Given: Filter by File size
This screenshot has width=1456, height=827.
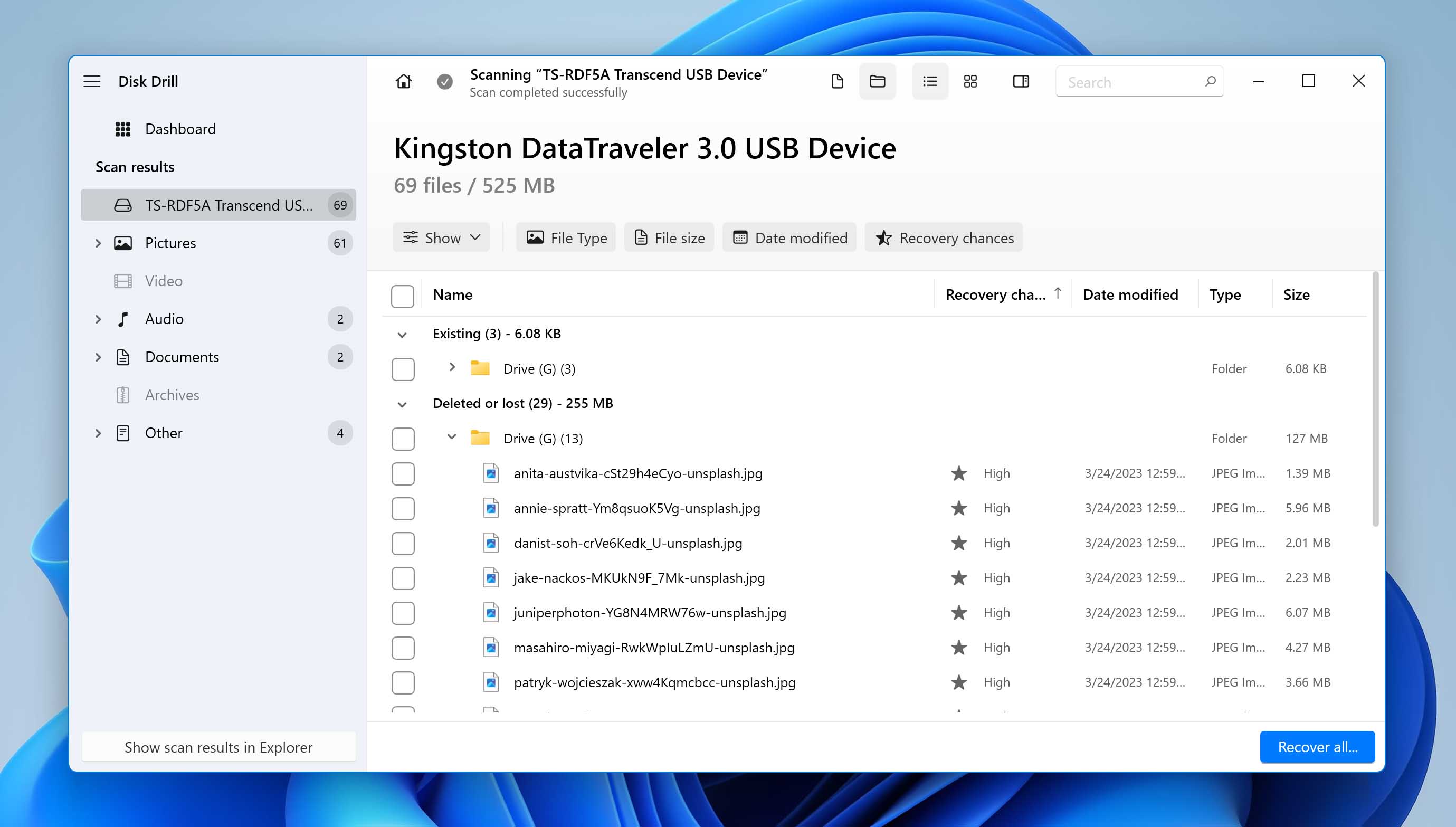Looking at the screenshot, I should click(669, 237).
